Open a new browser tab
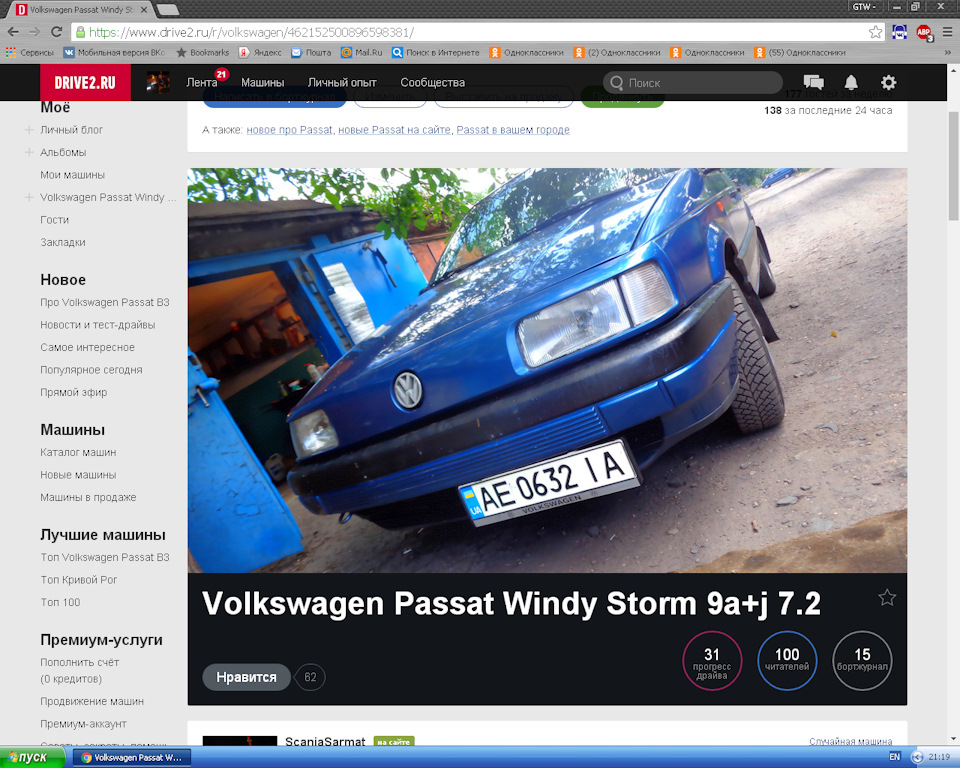The height and width of the screenshot is (768, 960). [x=168, y=10]
